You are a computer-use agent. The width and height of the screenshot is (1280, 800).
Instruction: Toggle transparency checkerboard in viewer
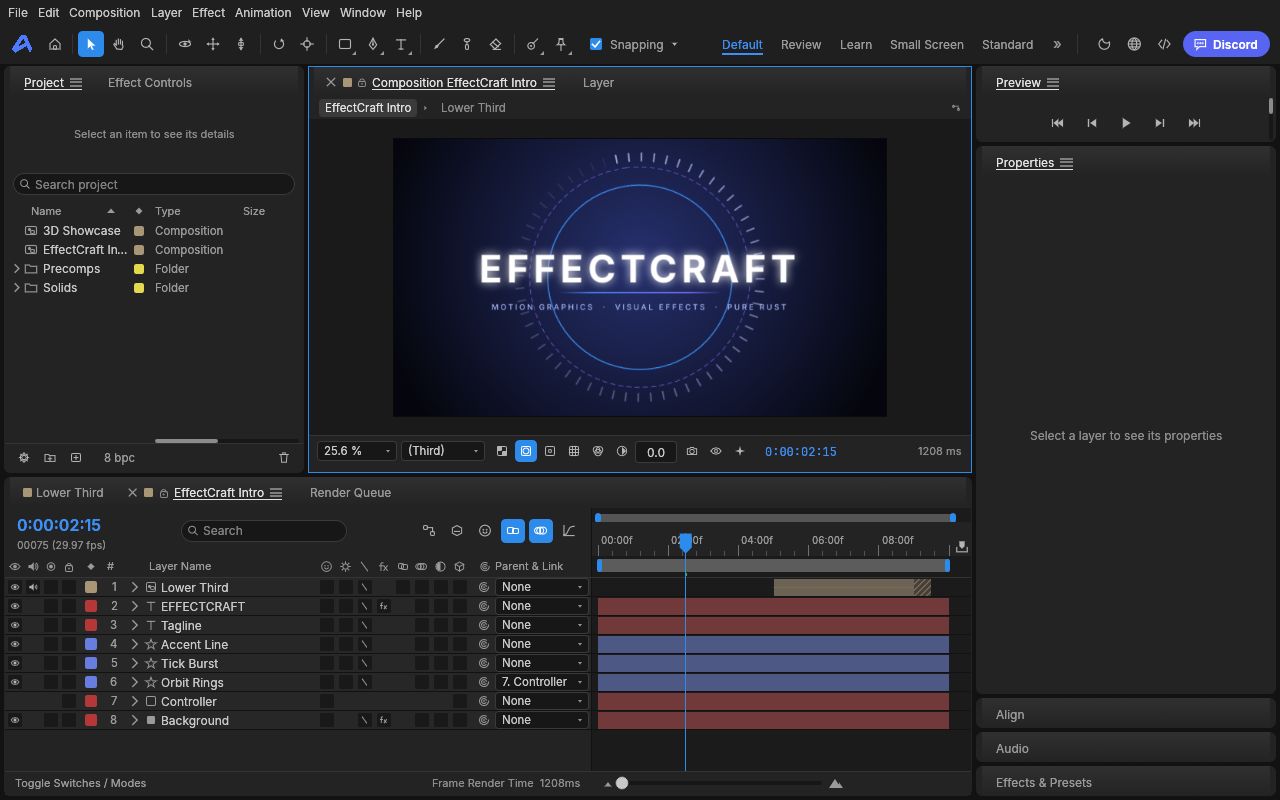[x=502, y=451]
